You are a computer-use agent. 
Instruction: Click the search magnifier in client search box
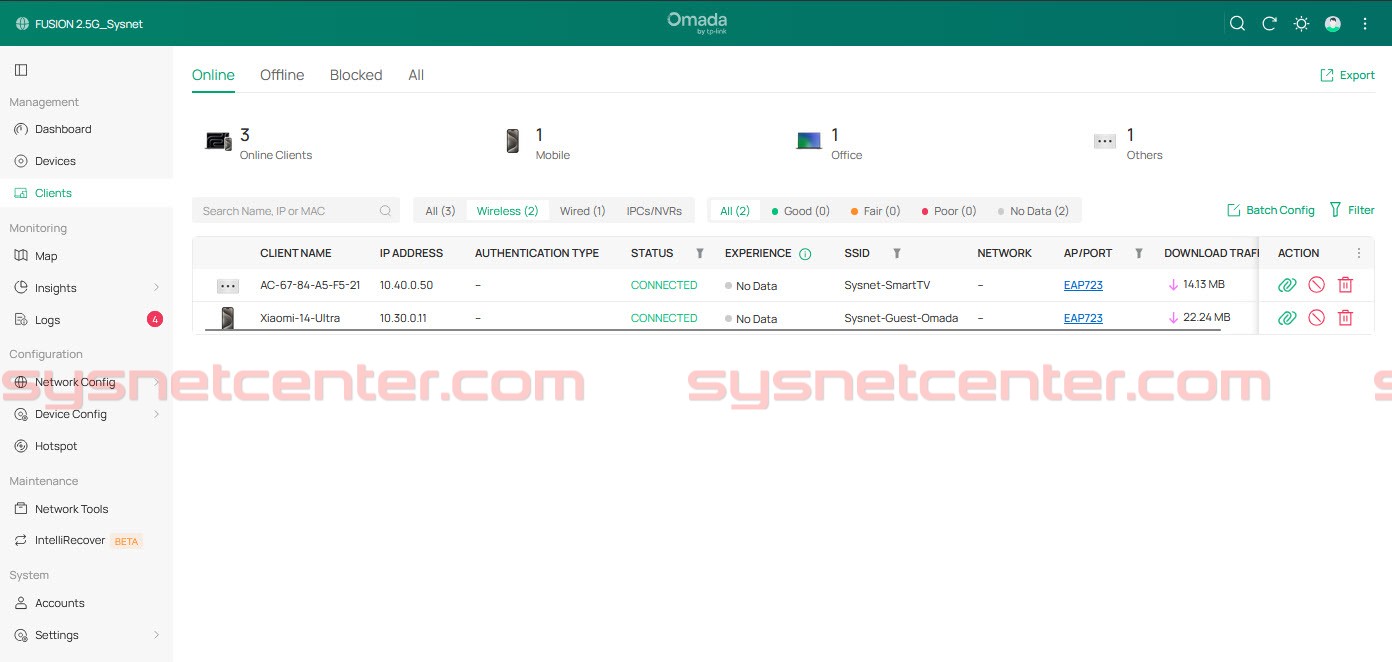(x=385, y=211)
